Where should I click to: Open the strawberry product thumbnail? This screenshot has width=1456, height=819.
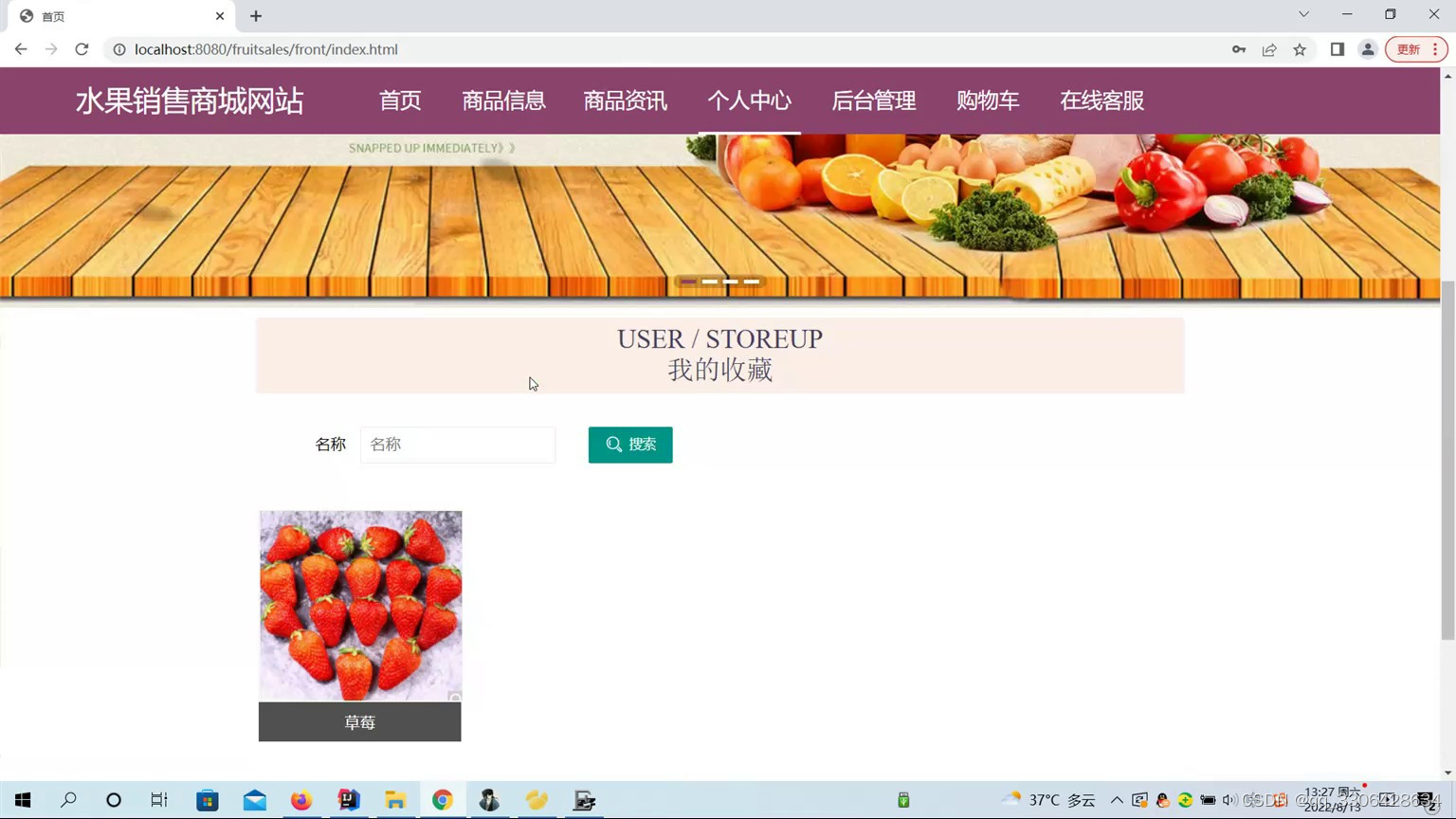(360, 607)
